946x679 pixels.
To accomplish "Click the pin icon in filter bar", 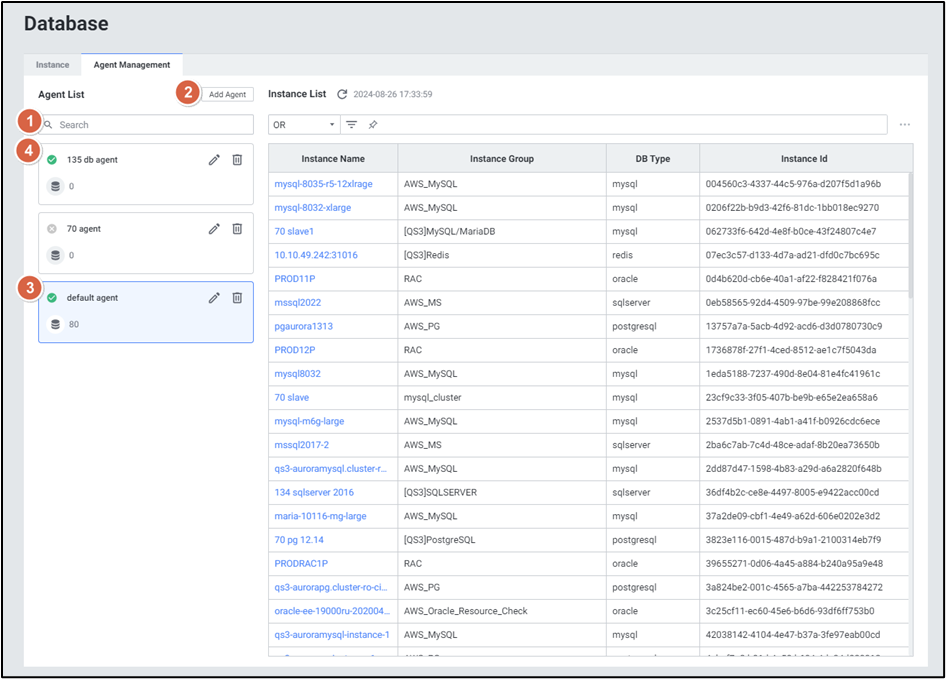I will tap(372, 125).
